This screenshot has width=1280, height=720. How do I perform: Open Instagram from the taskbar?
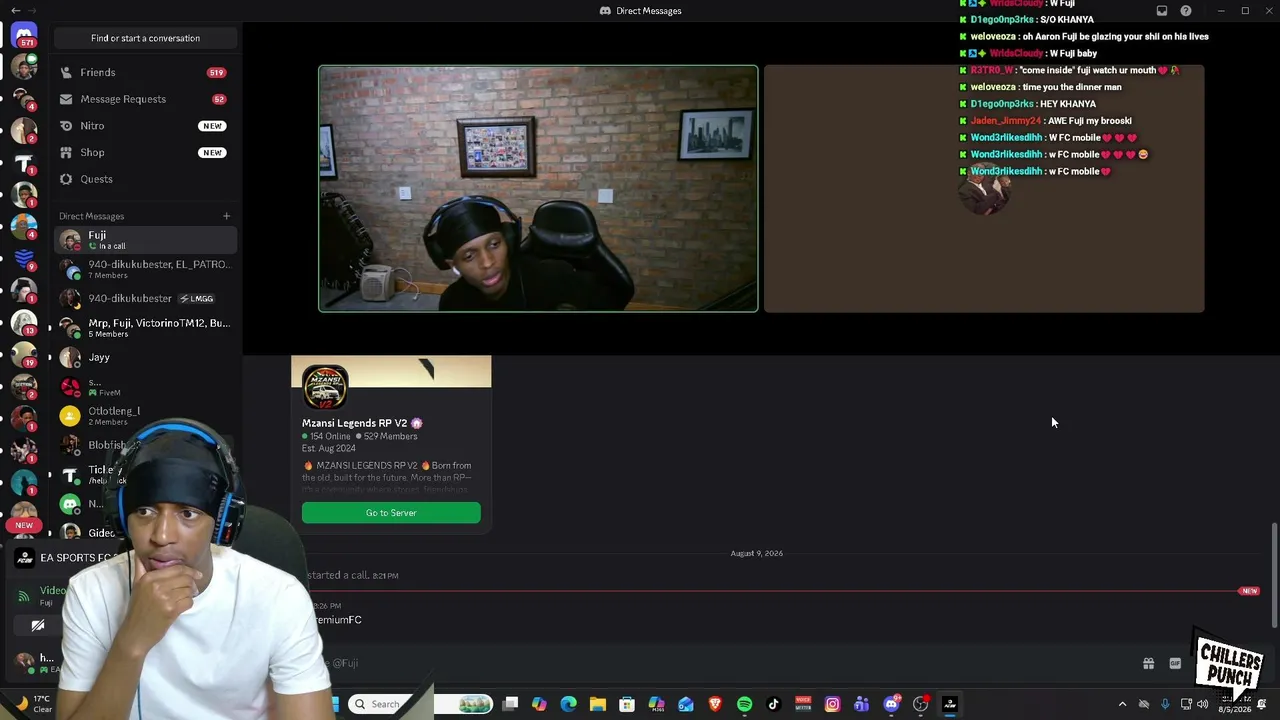tap(832, 704)
